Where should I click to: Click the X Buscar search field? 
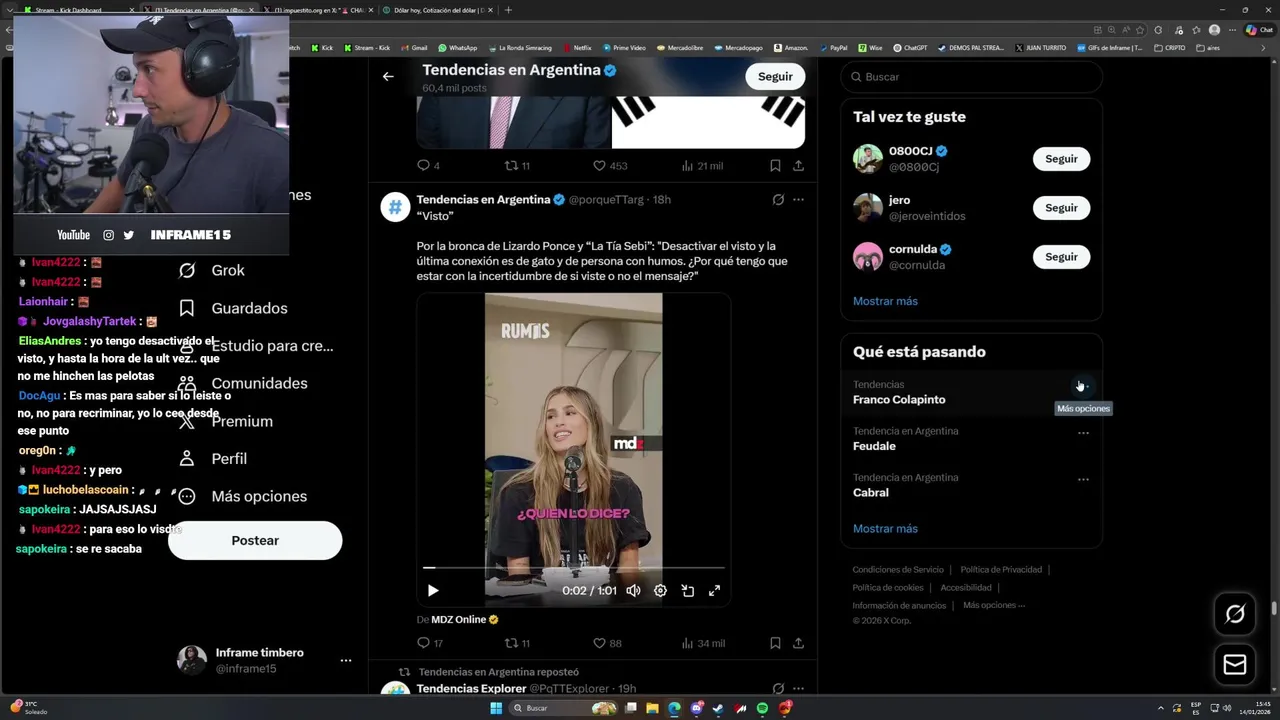tap(971, 77)
